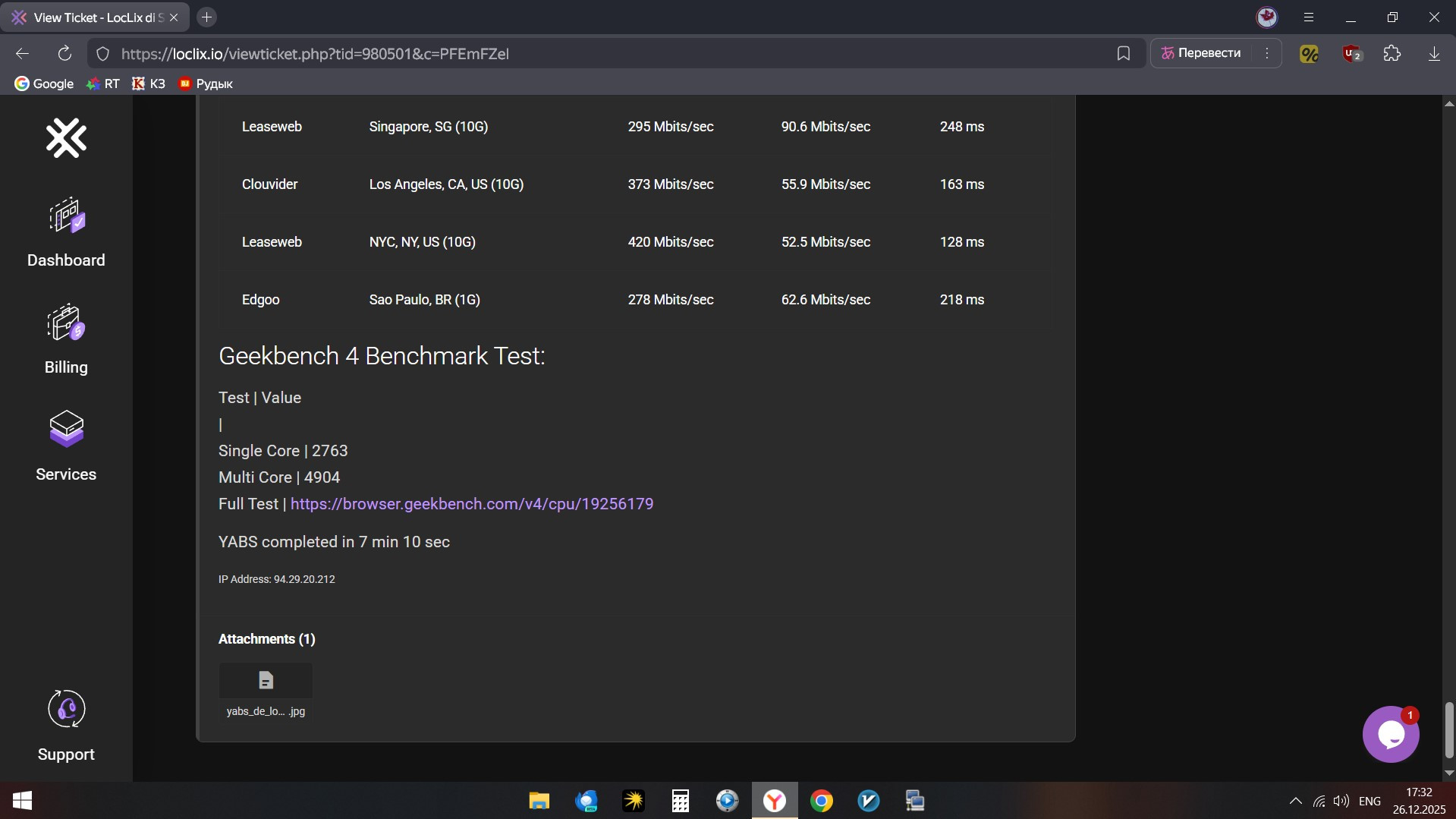Click the Перевести translate button
Viewport: 1456px width, 819px height.
(1202, 53)
